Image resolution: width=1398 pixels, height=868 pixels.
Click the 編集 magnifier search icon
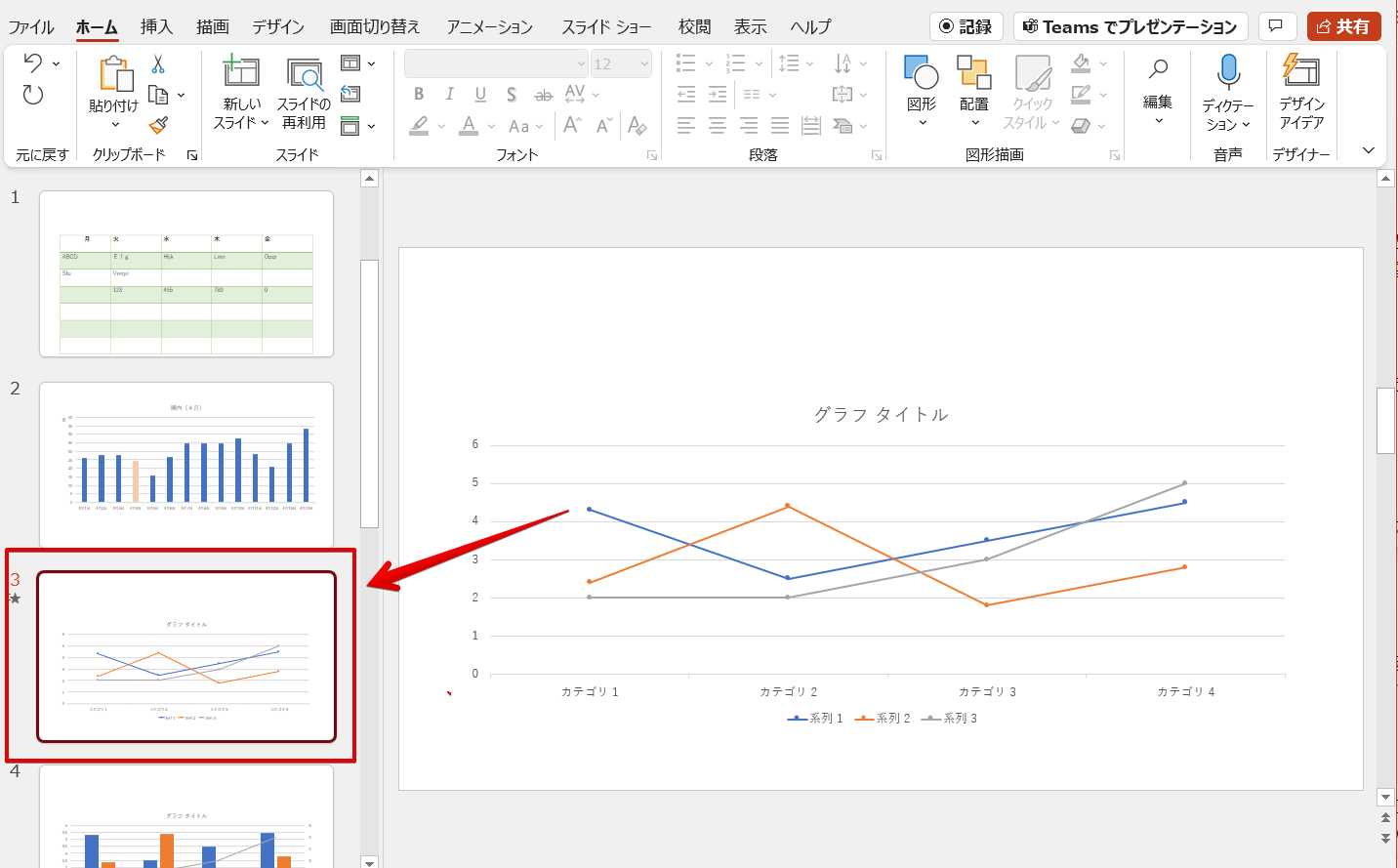pos(1158,69)
